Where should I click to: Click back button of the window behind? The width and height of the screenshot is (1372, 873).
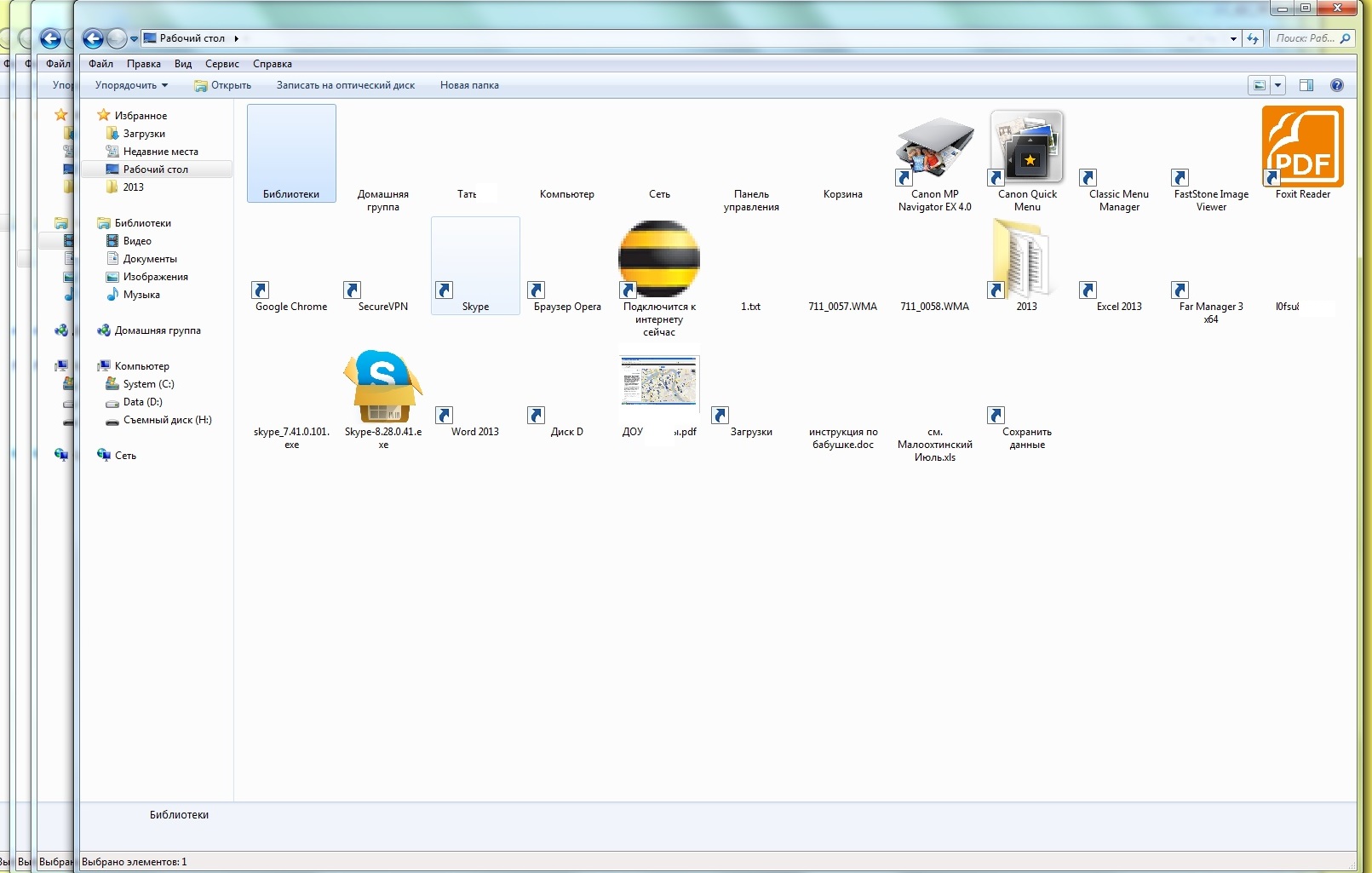[x=50, y=38]
